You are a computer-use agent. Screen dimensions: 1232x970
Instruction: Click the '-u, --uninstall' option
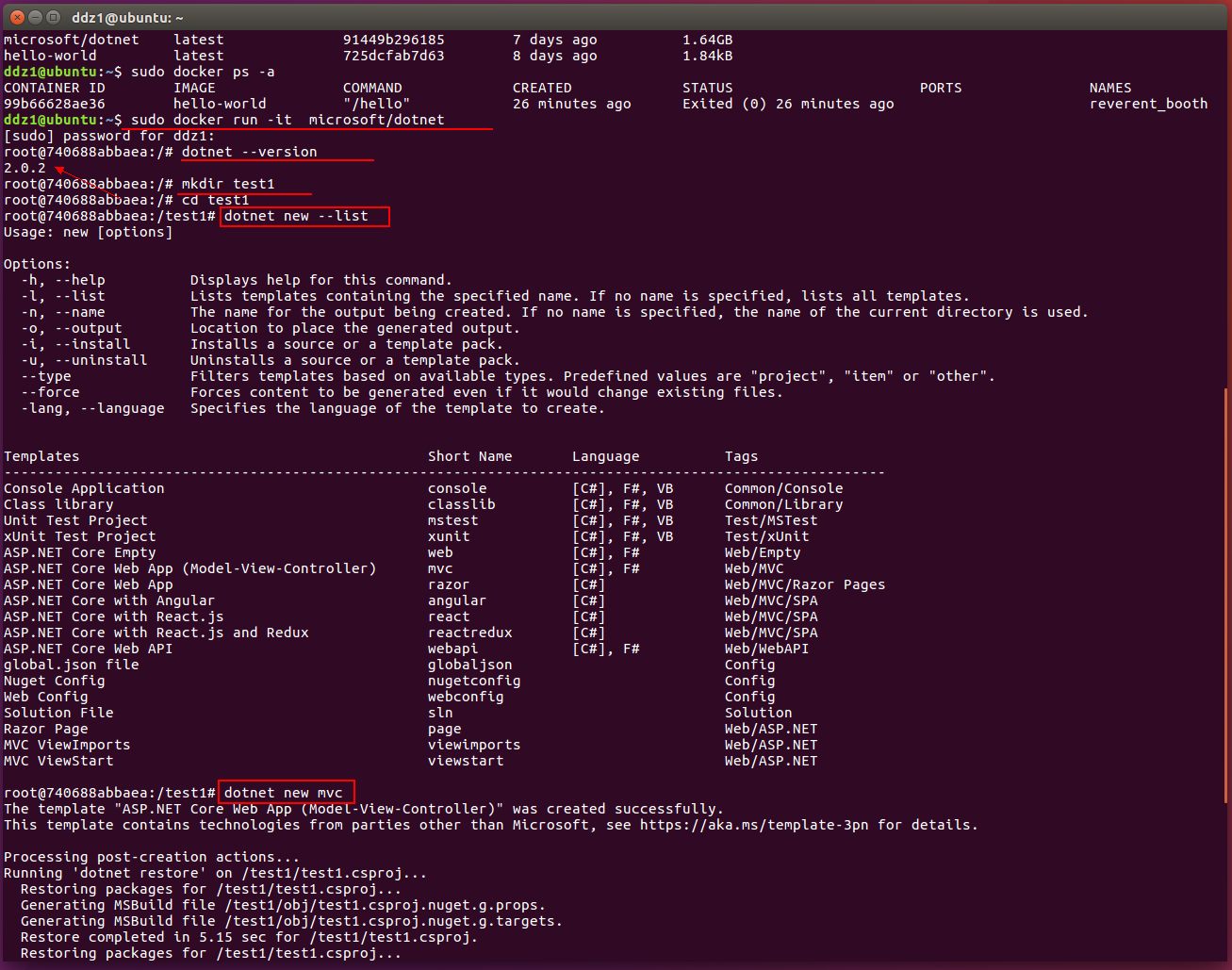[x=84, y=360]
